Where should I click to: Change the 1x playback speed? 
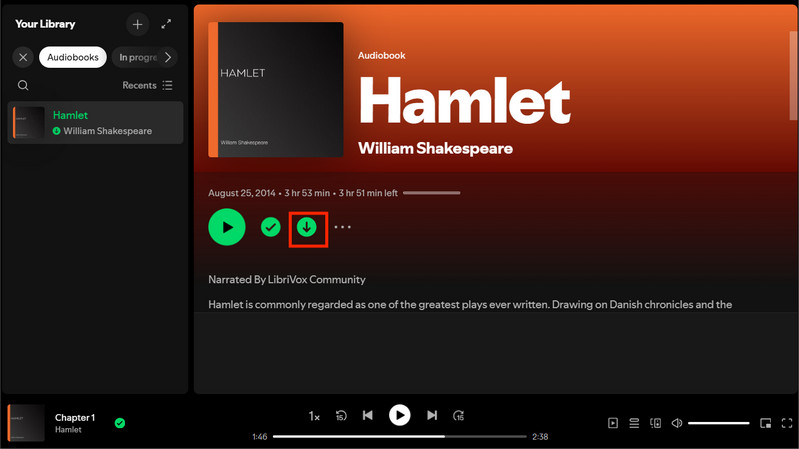click(x=314, y=416)
